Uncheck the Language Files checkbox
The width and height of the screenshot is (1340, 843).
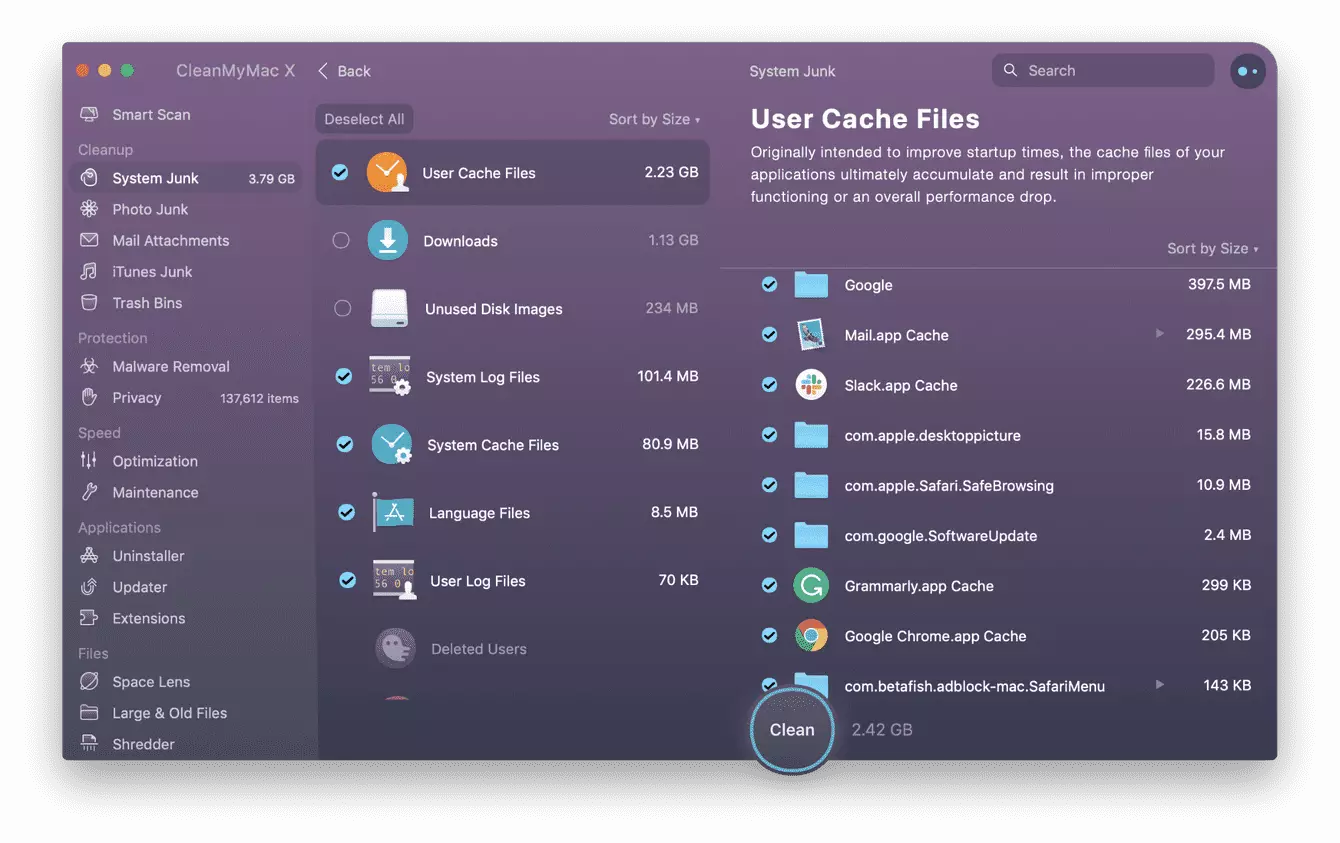[346, 512]
